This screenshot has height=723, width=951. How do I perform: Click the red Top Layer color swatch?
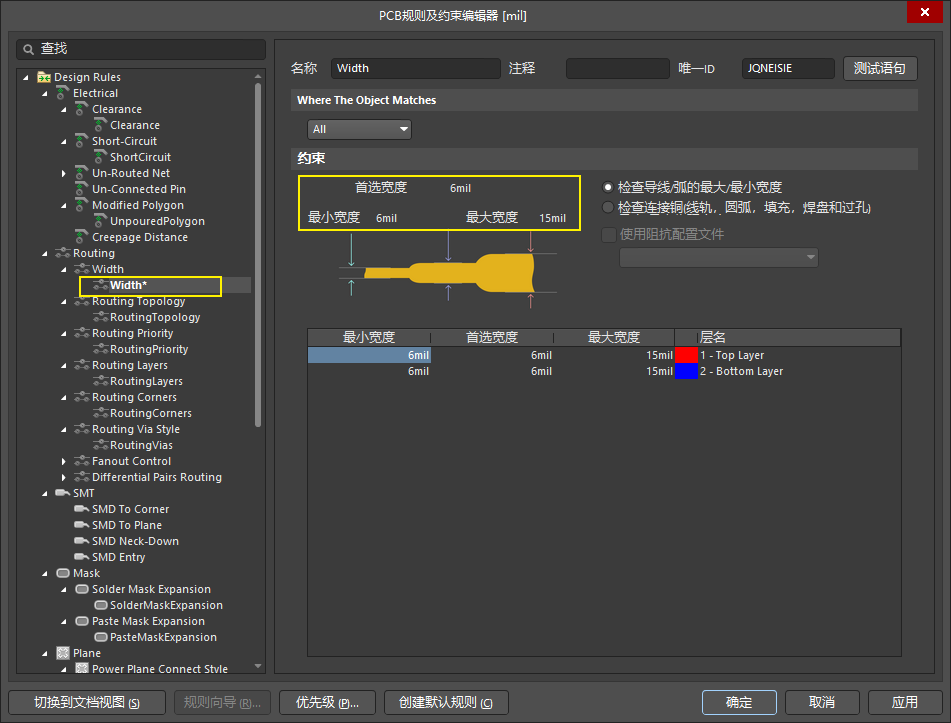pyautogui.click(x=686, y=355)
